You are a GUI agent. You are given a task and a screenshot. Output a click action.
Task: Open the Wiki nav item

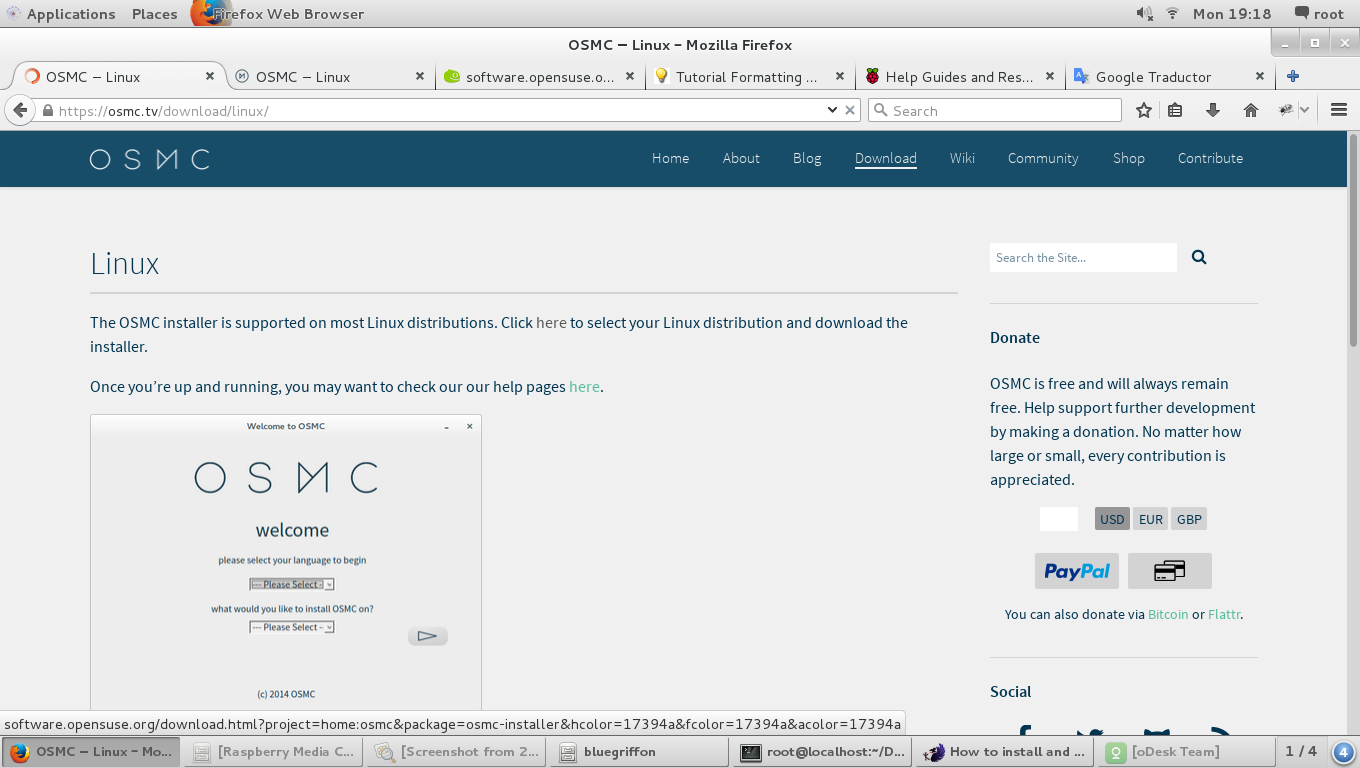point(962,158)
